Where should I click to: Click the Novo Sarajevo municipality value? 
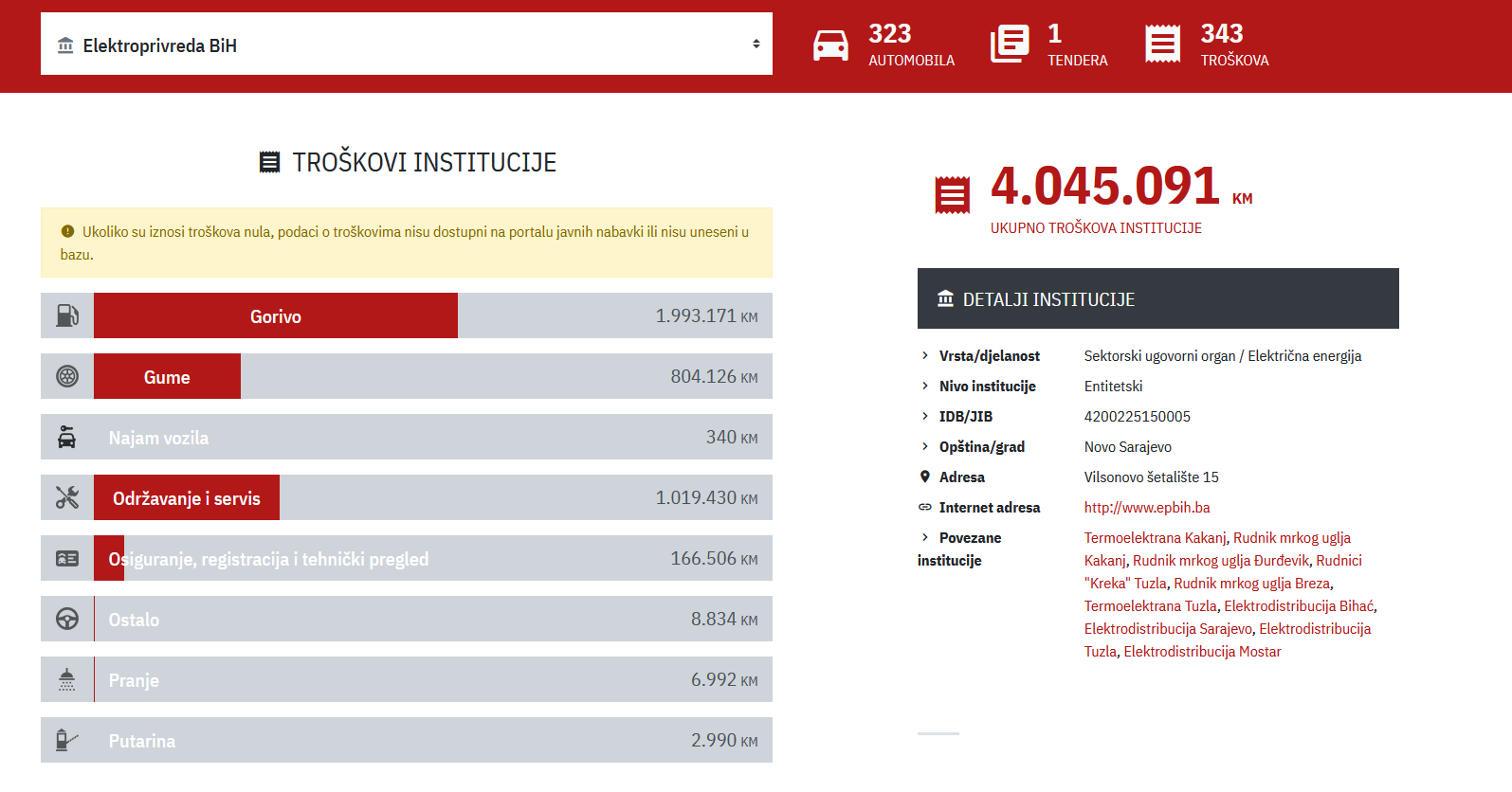[1128, 447]
